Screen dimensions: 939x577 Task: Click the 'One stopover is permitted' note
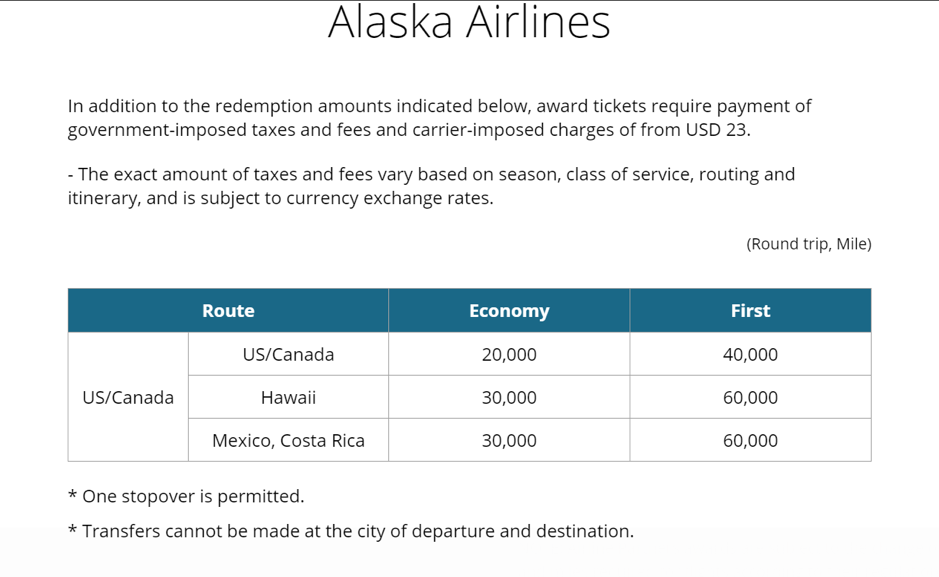click(x=193, y=496)
